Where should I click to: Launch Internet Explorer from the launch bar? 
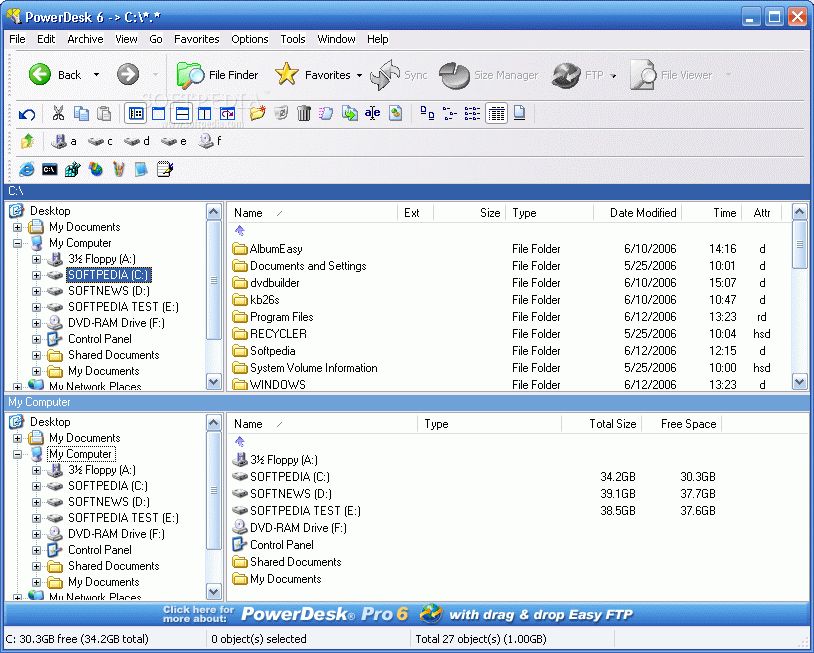pos(26,169)
